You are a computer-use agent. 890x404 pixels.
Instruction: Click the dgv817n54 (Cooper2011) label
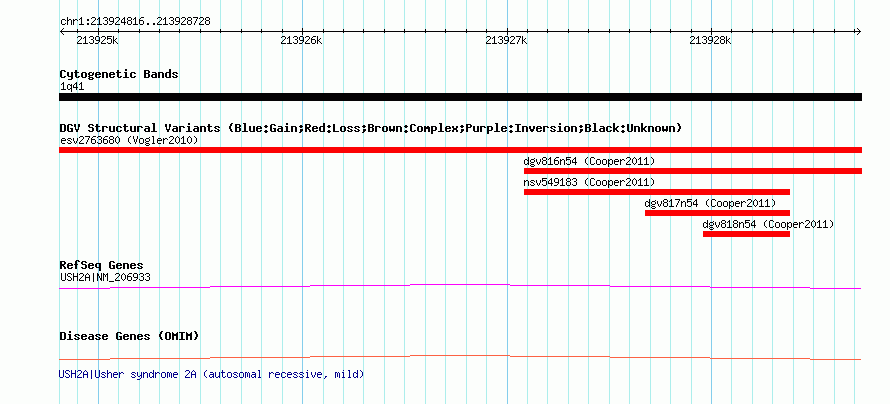click(x=710, y=203)
